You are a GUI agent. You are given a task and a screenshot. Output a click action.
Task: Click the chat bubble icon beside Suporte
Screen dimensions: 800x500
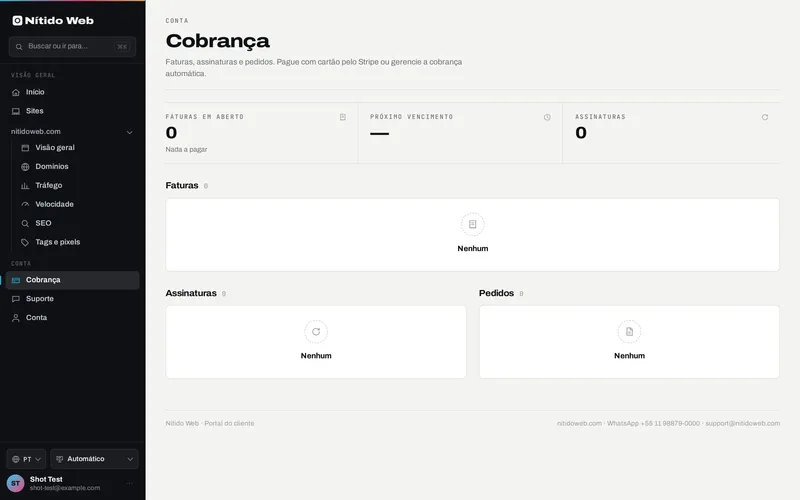(16, 299)
